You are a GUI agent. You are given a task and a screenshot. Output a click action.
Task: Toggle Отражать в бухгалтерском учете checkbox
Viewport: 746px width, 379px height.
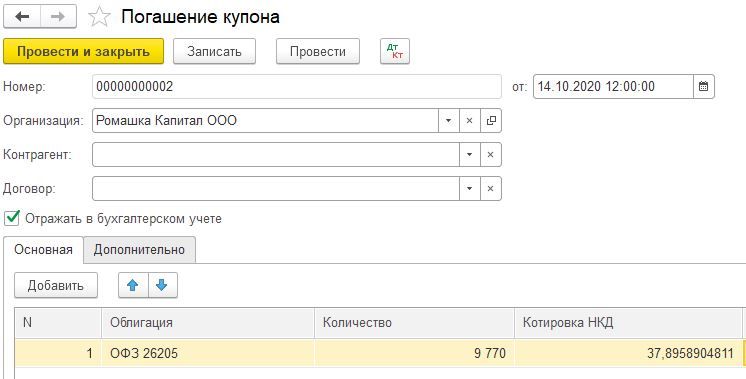[x=11, y=219]
